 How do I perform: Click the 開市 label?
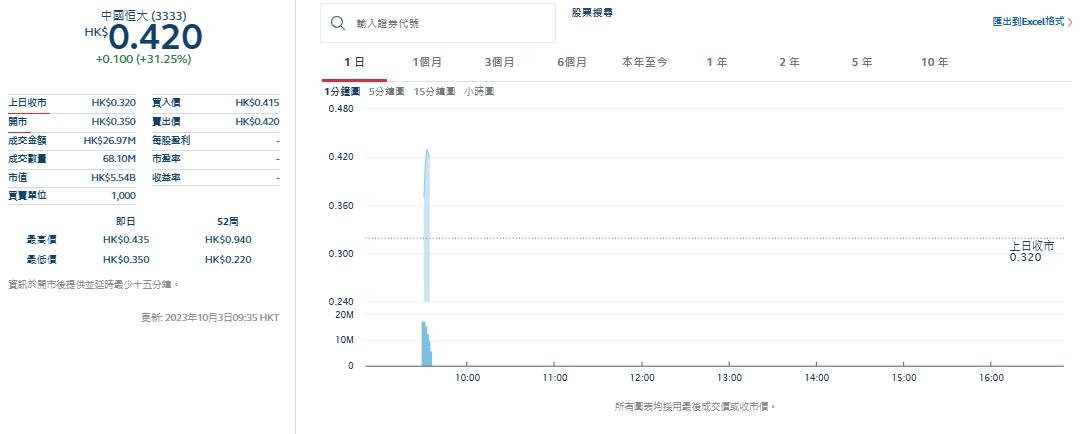[18, 121]
